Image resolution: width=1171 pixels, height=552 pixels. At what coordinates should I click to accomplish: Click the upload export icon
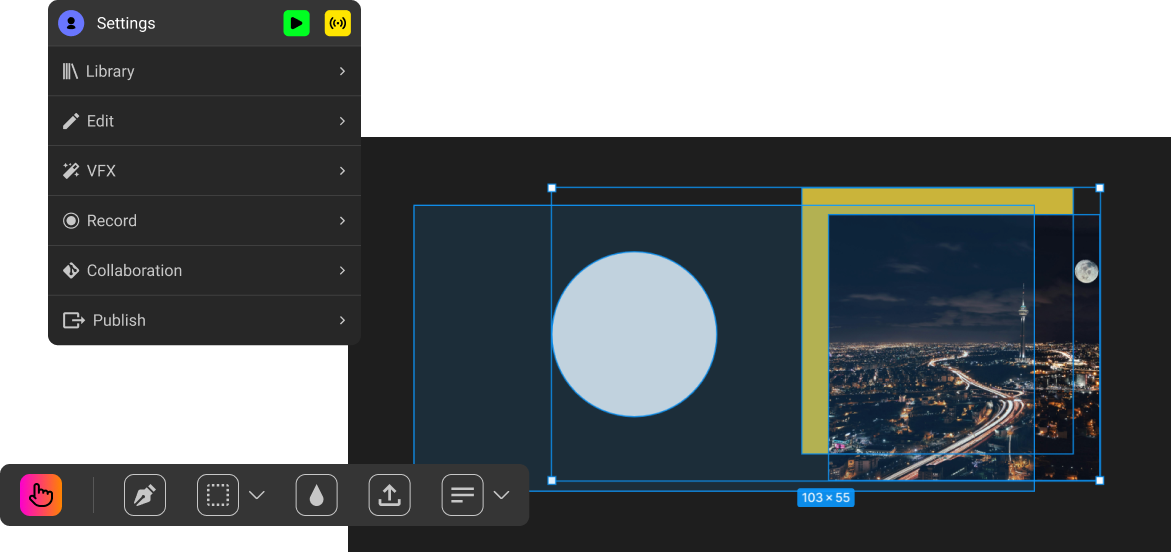point(390,495)
